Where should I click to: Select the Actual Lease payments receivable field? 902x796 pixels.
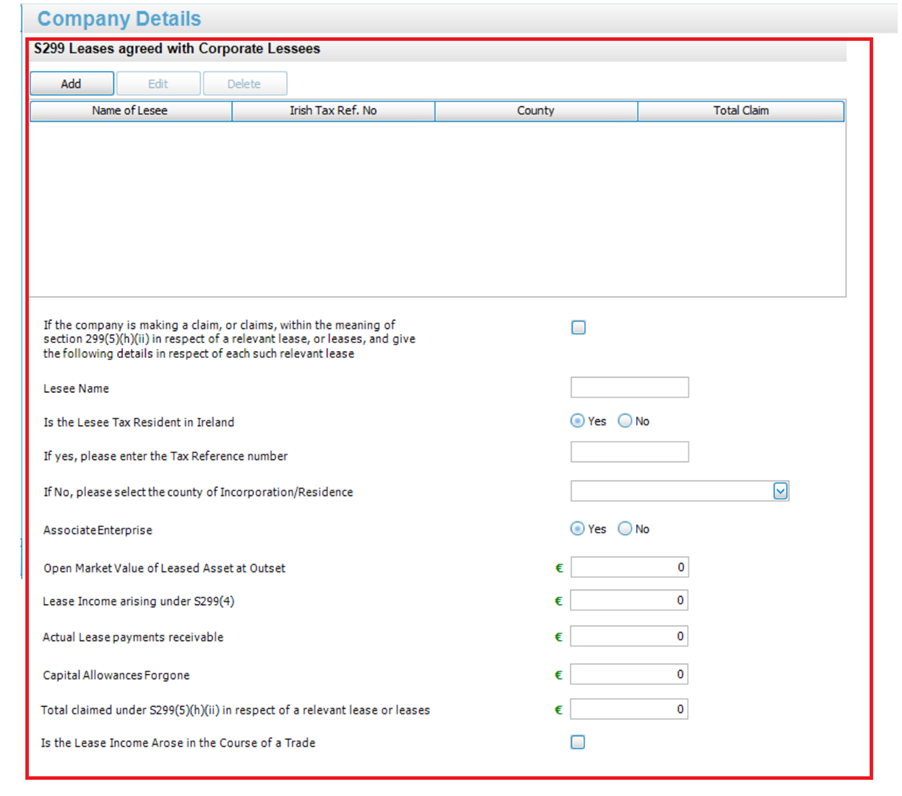629,636
